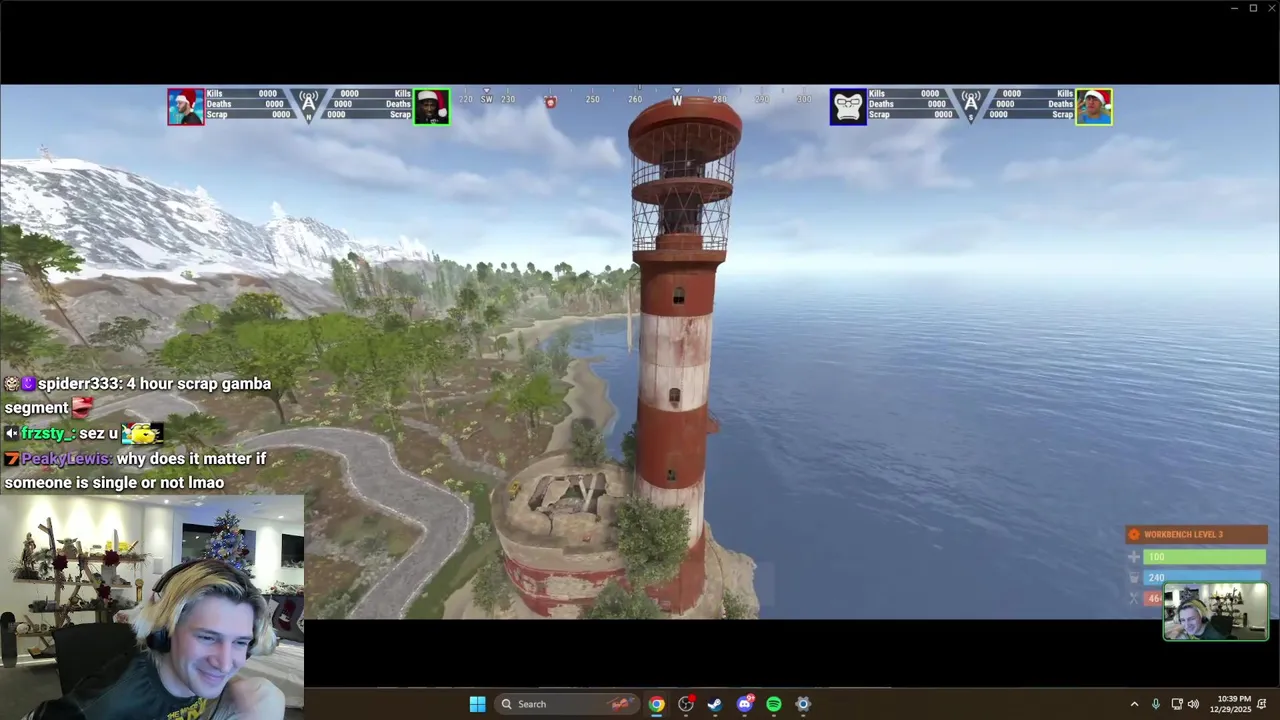The image size is (1280, 720).
Task: Click the emote after 'sez u'
Action: (142, 434)
